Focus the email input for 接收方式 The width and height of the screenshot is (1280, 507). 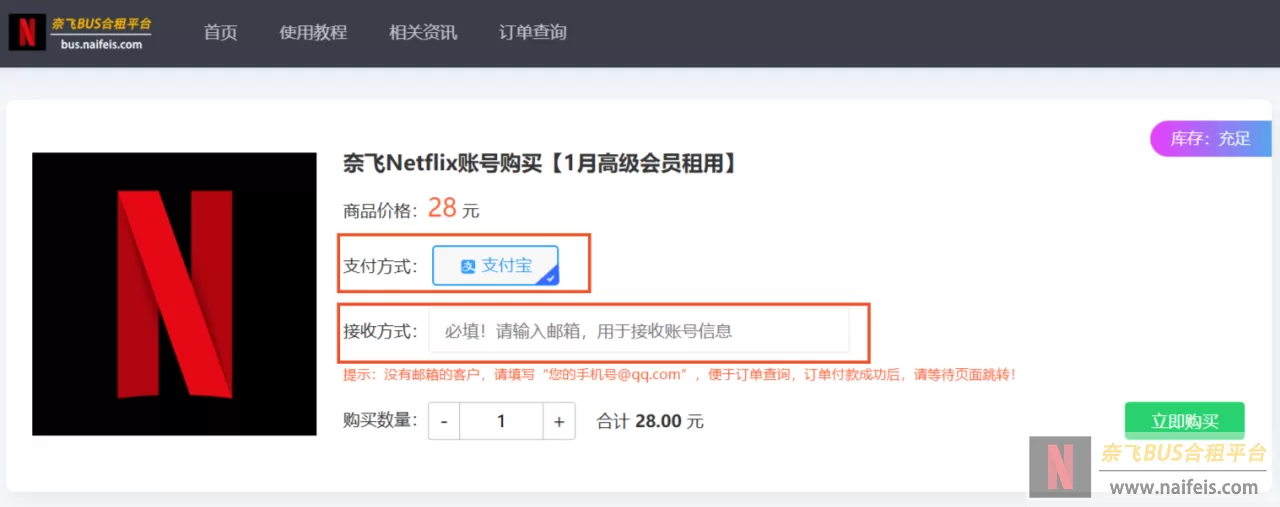click(x=639, y=331)
